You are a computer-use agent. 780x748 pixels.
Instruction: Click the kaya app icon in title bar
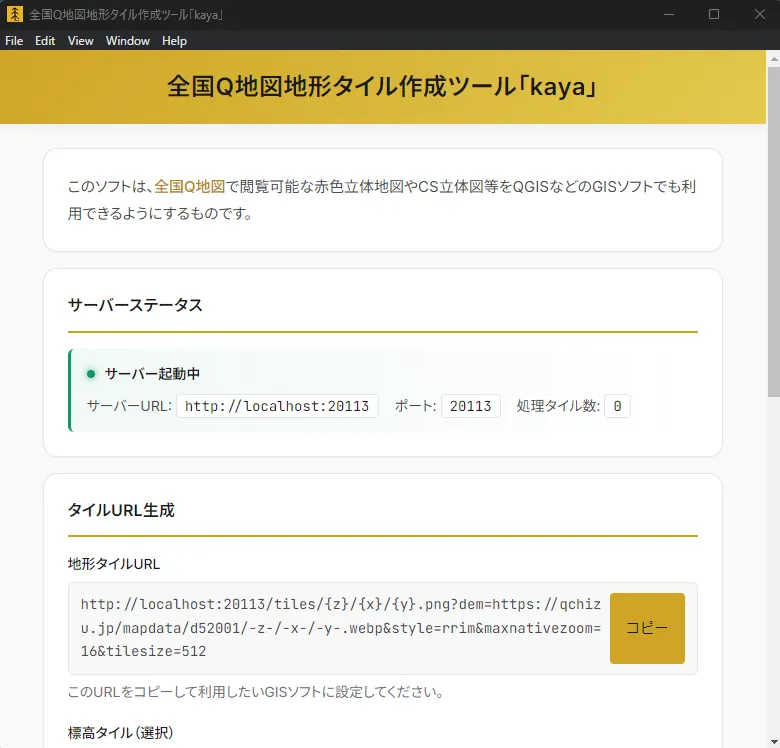click(x=15, y=14)
